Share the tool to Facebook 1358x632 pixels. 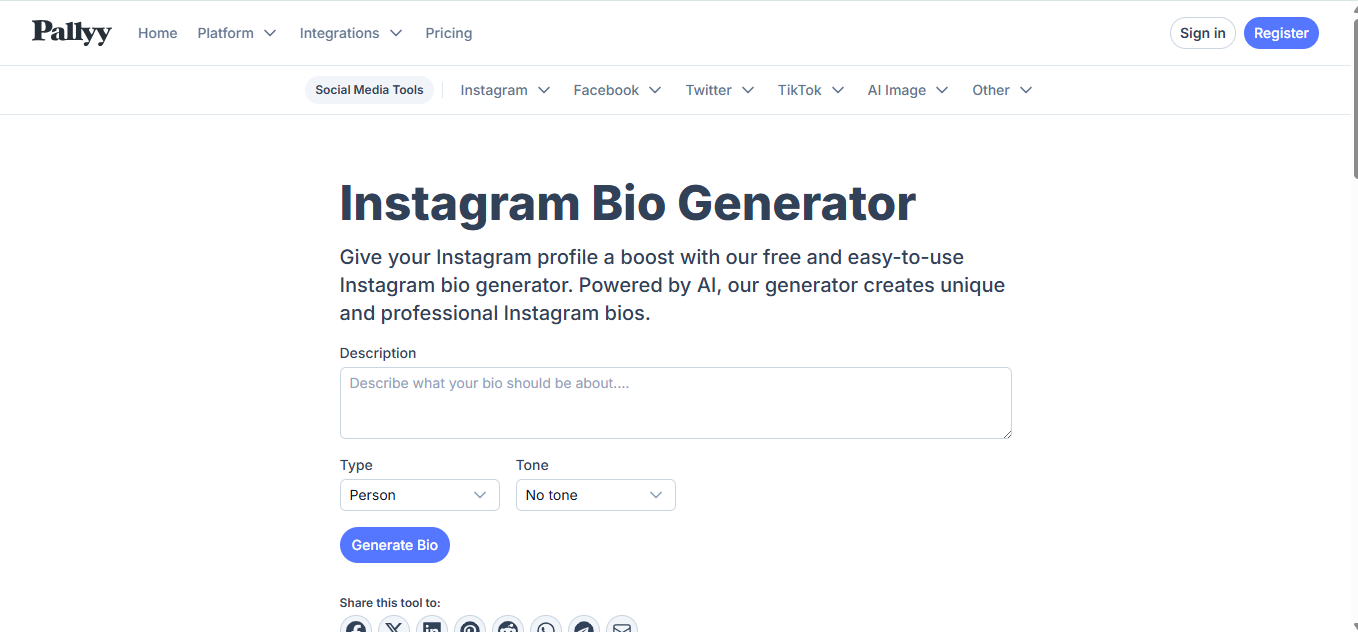coord(356,626)
